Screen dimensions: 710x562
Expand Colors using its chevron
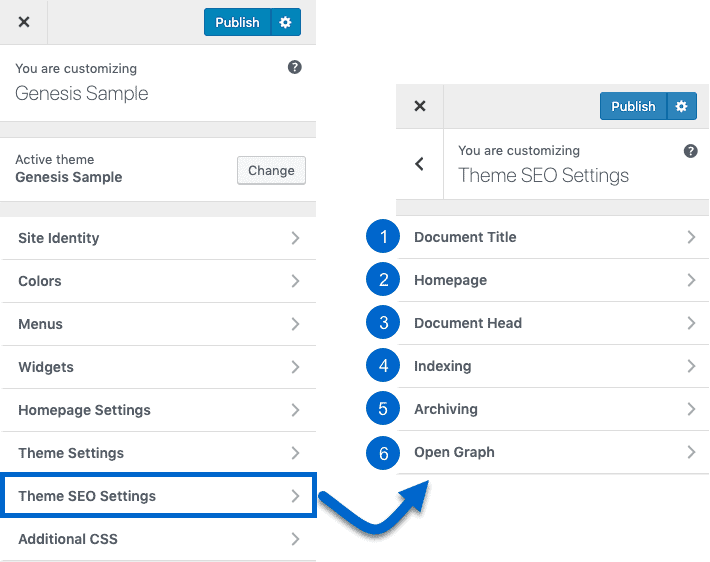point(295,281)
